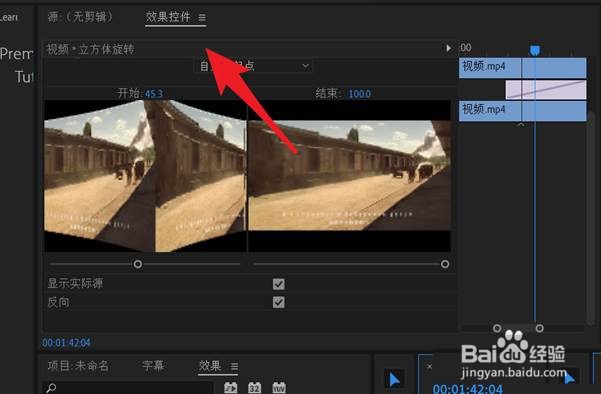Select the Selection arrow tool
601x394 pixels.
pyautogui.click(x=394, y=379)
